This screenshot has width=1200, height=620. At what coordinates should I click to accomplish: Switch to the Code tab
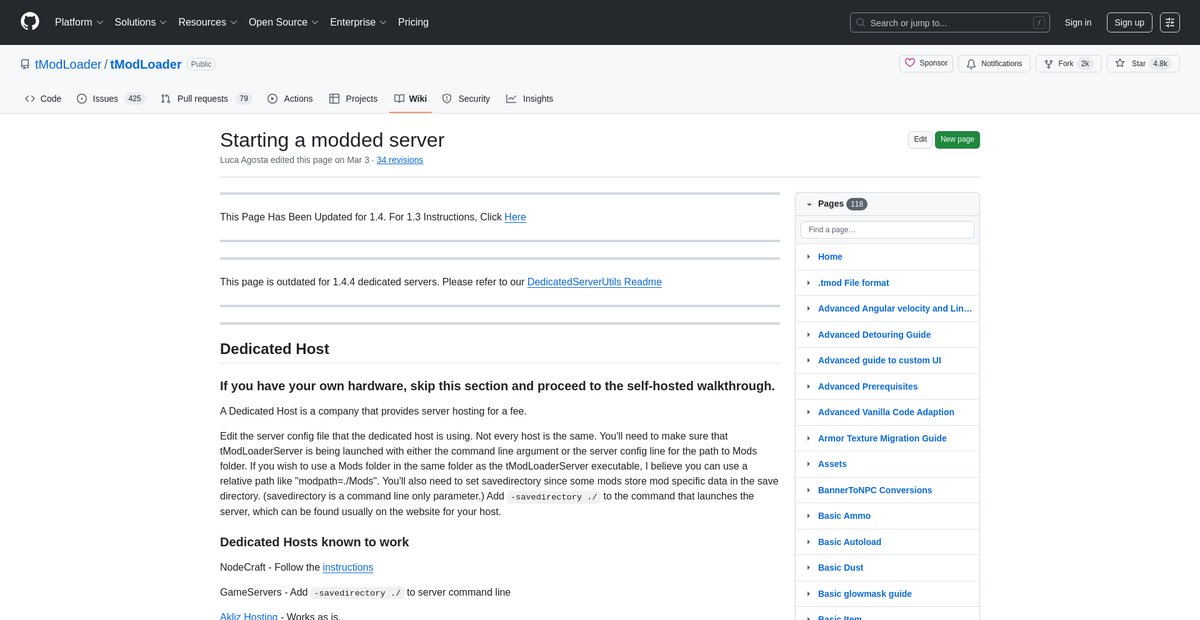click(43, 99)
